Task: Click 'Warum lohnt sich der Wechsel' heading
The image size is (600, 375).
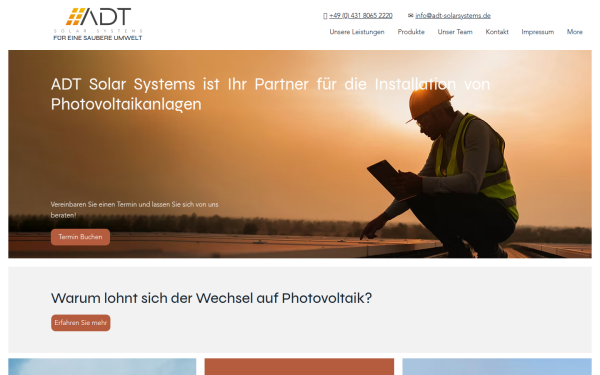Action: (211, 298)
